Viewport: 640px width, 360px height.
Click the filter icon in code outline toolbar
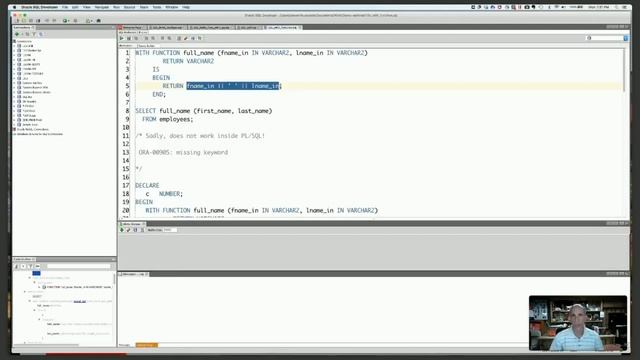[x=30, y=266]
